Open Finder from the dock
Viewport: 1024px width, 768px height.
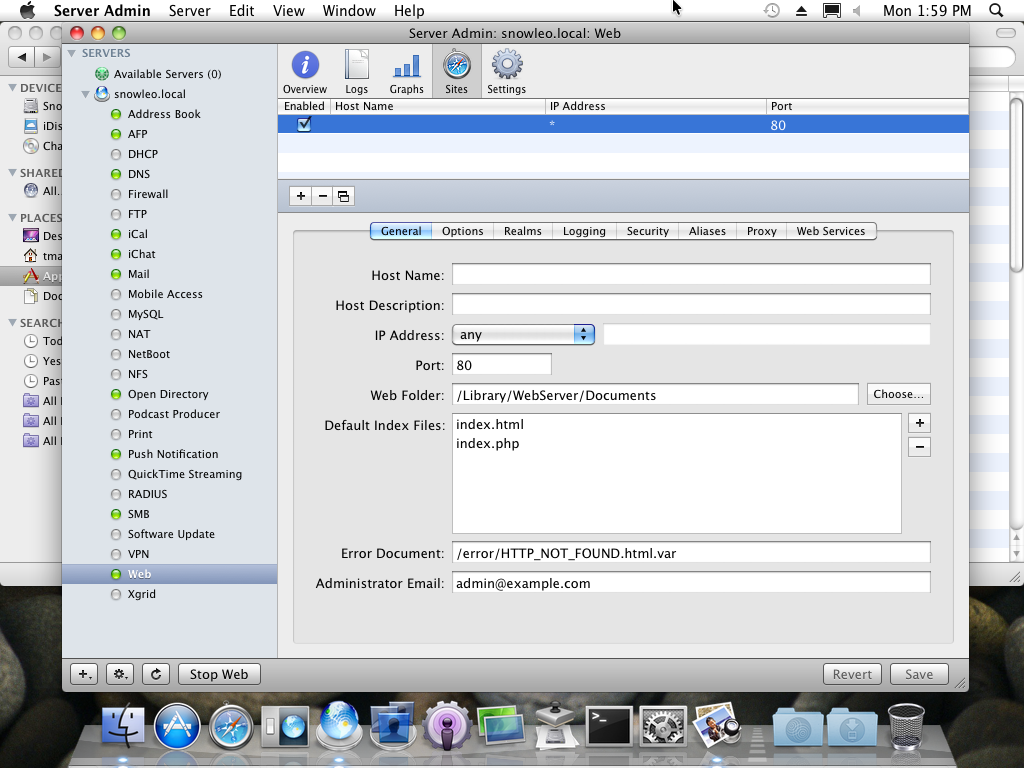coord(123,726)
